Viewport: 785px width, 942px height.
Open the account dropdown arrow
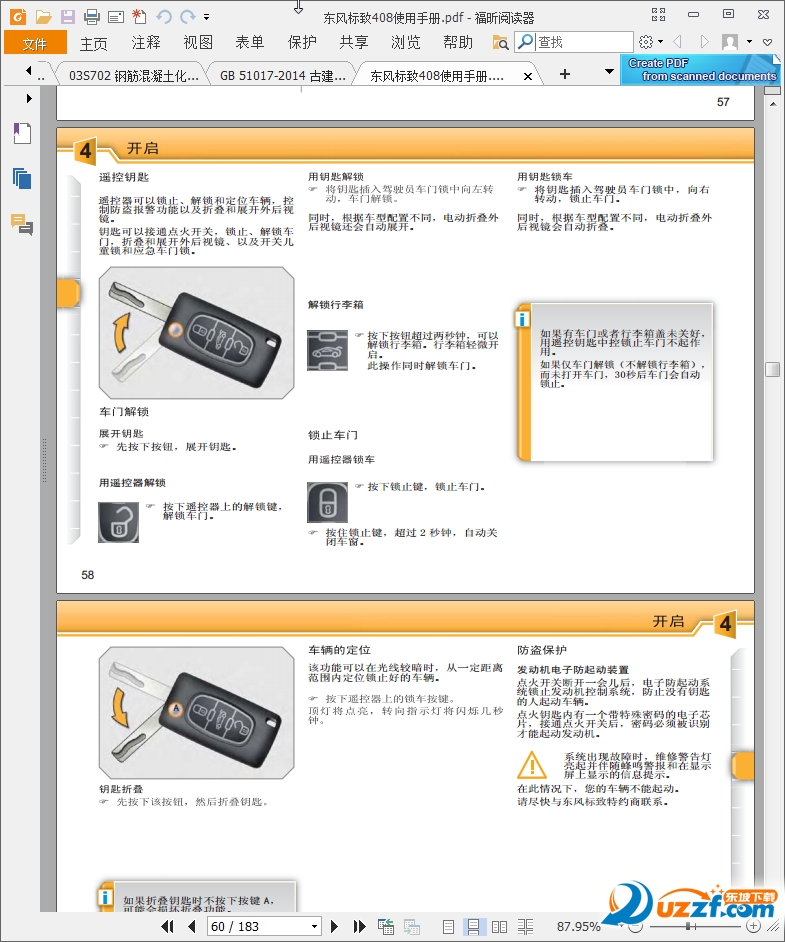(x=749, y=42)
